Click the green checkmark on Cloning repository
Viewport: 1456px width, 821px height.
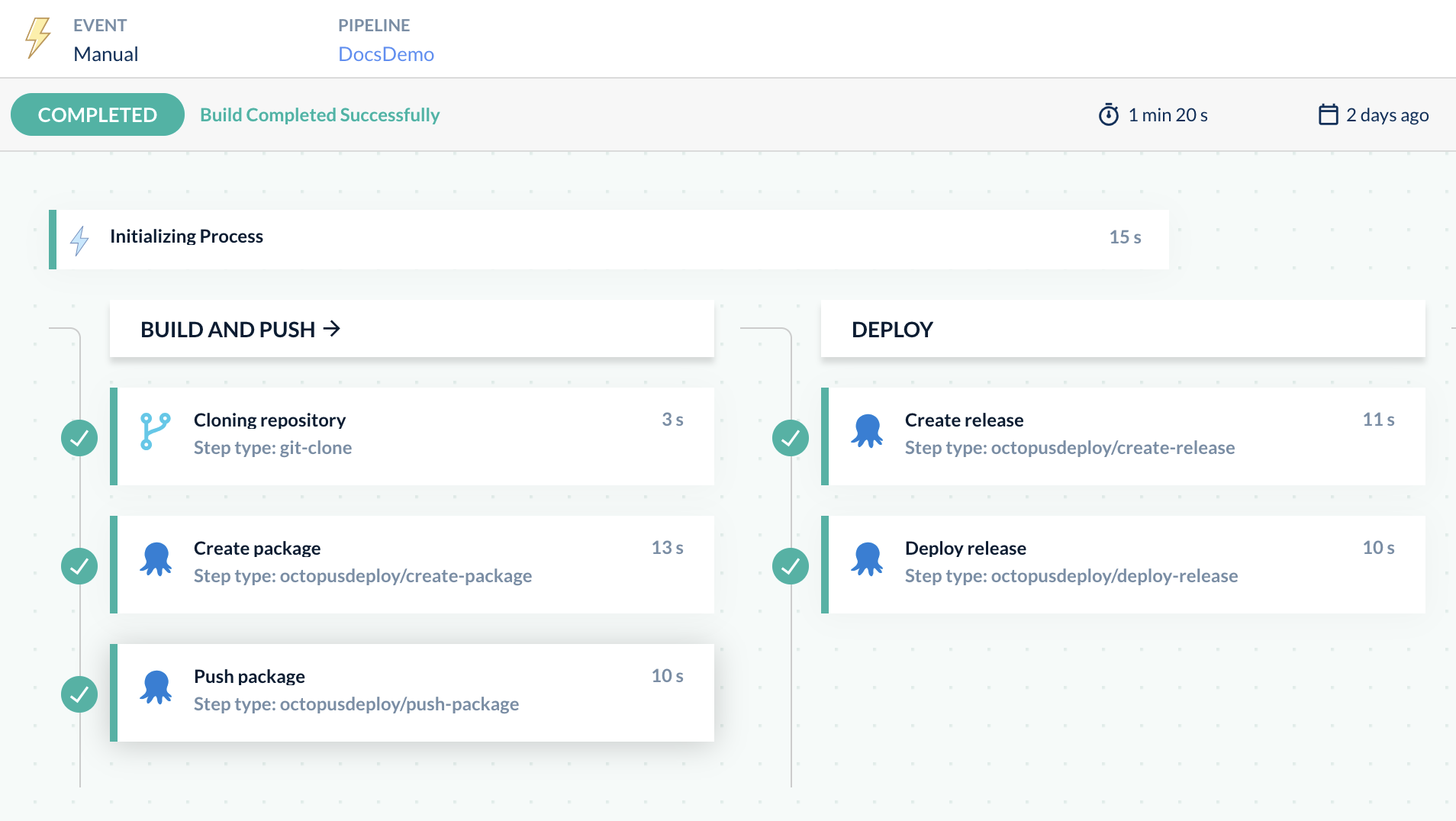point(79,437)
